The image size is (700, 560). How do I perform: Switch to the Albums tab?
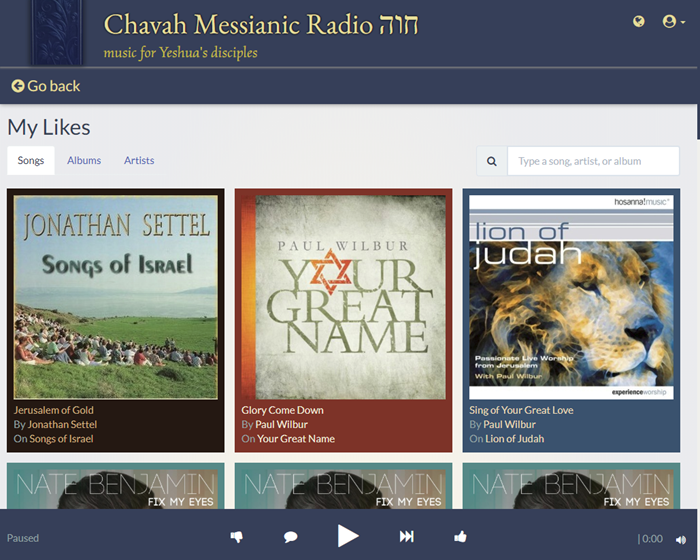coord(84,160)
